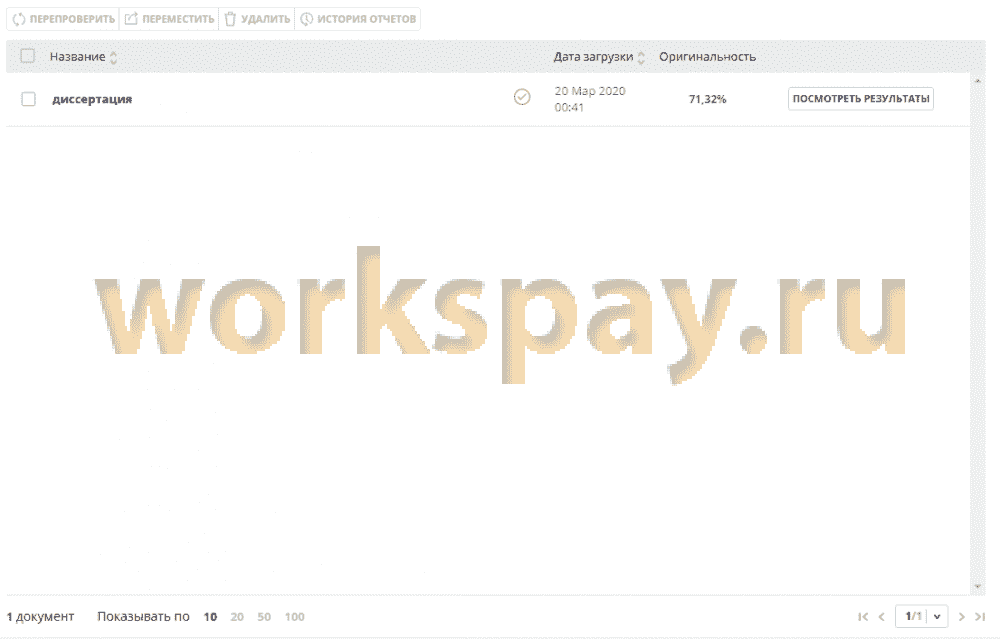
Task: Click the 71,32% originality value
Action: point(707,99)
